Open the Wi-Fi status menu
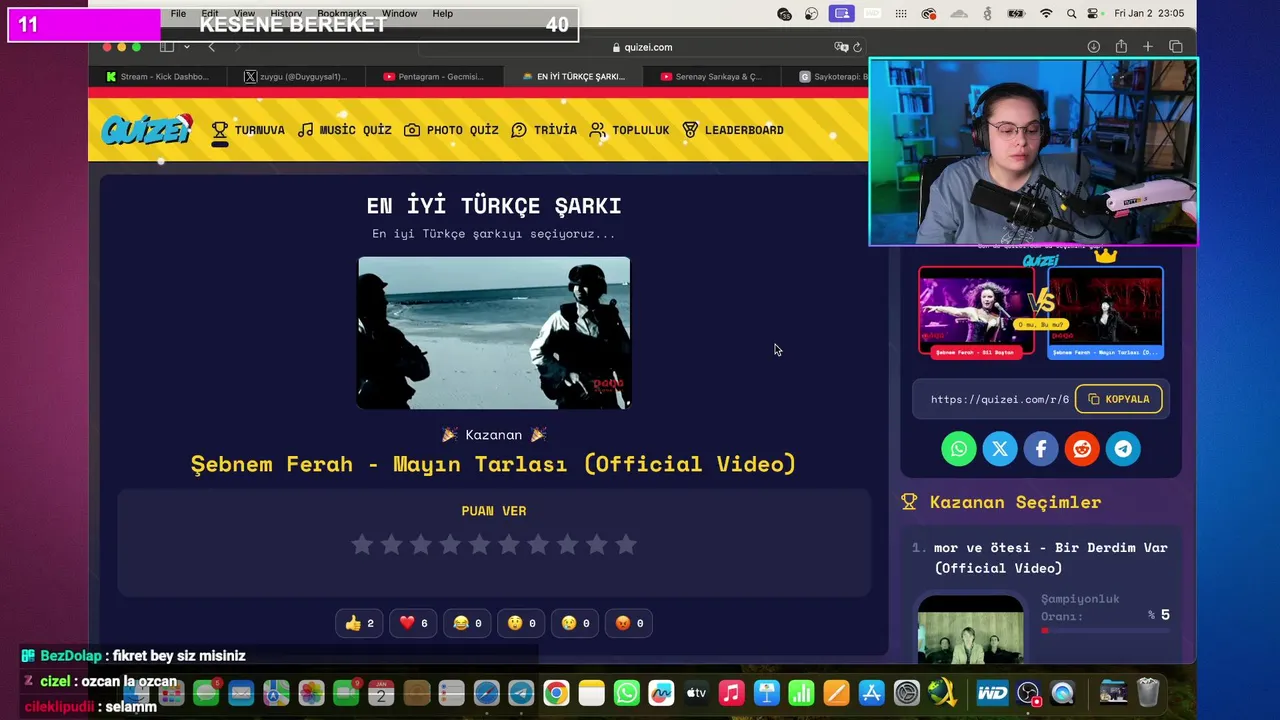The height and width of the screenshot is (720, 1280). [1046, 14]
